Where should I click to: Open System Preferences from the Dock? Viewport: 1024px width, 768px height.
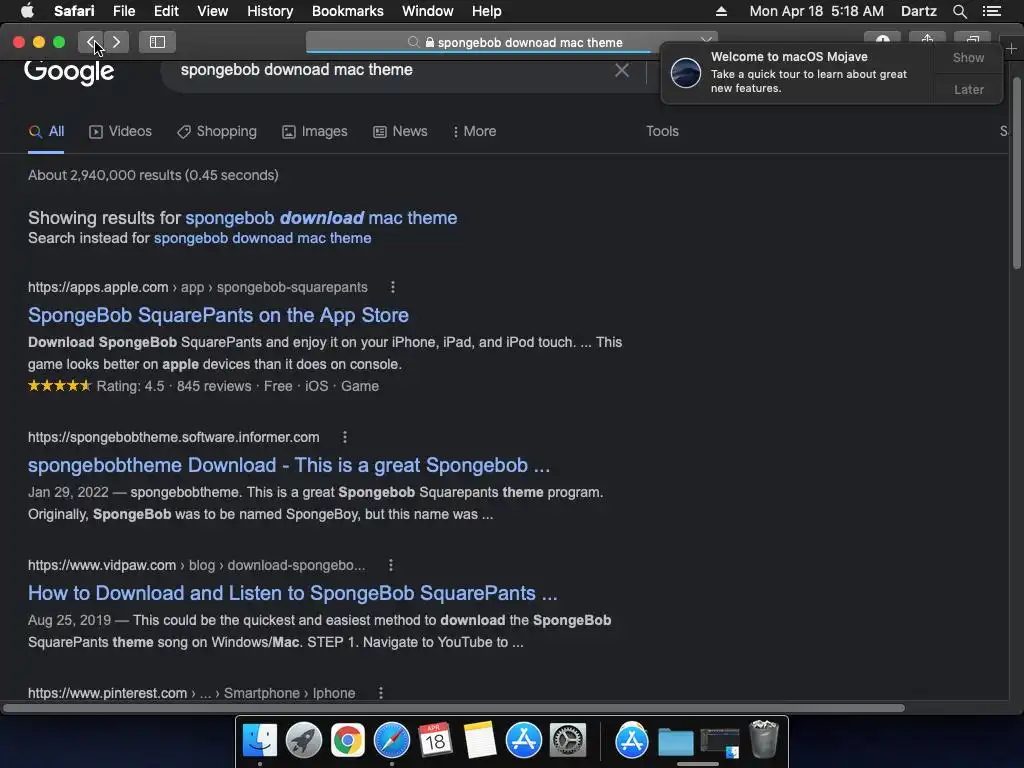click(568, 740)
